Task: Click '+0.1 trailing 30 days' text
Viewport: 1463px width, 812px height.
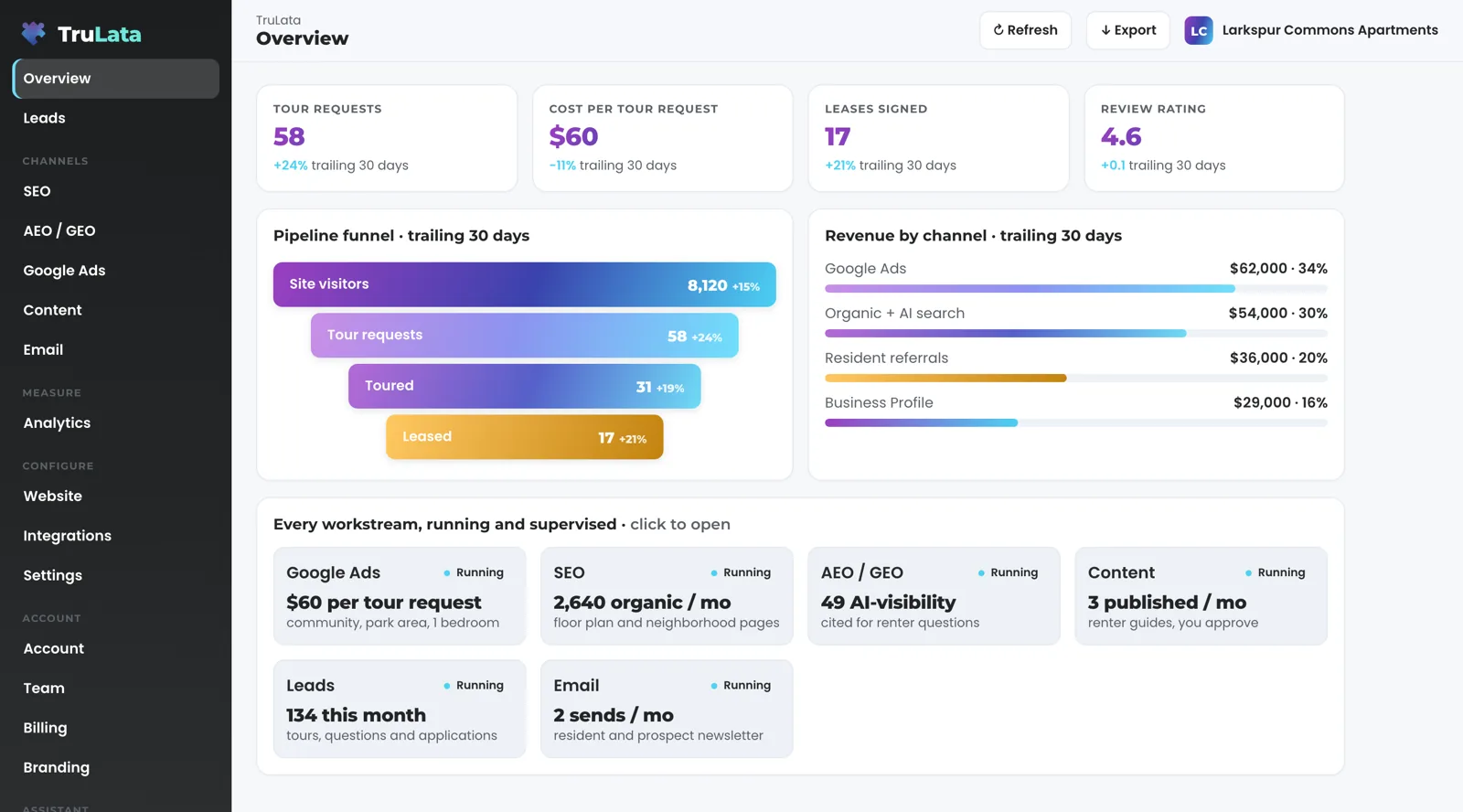Action: point(1163,166)
